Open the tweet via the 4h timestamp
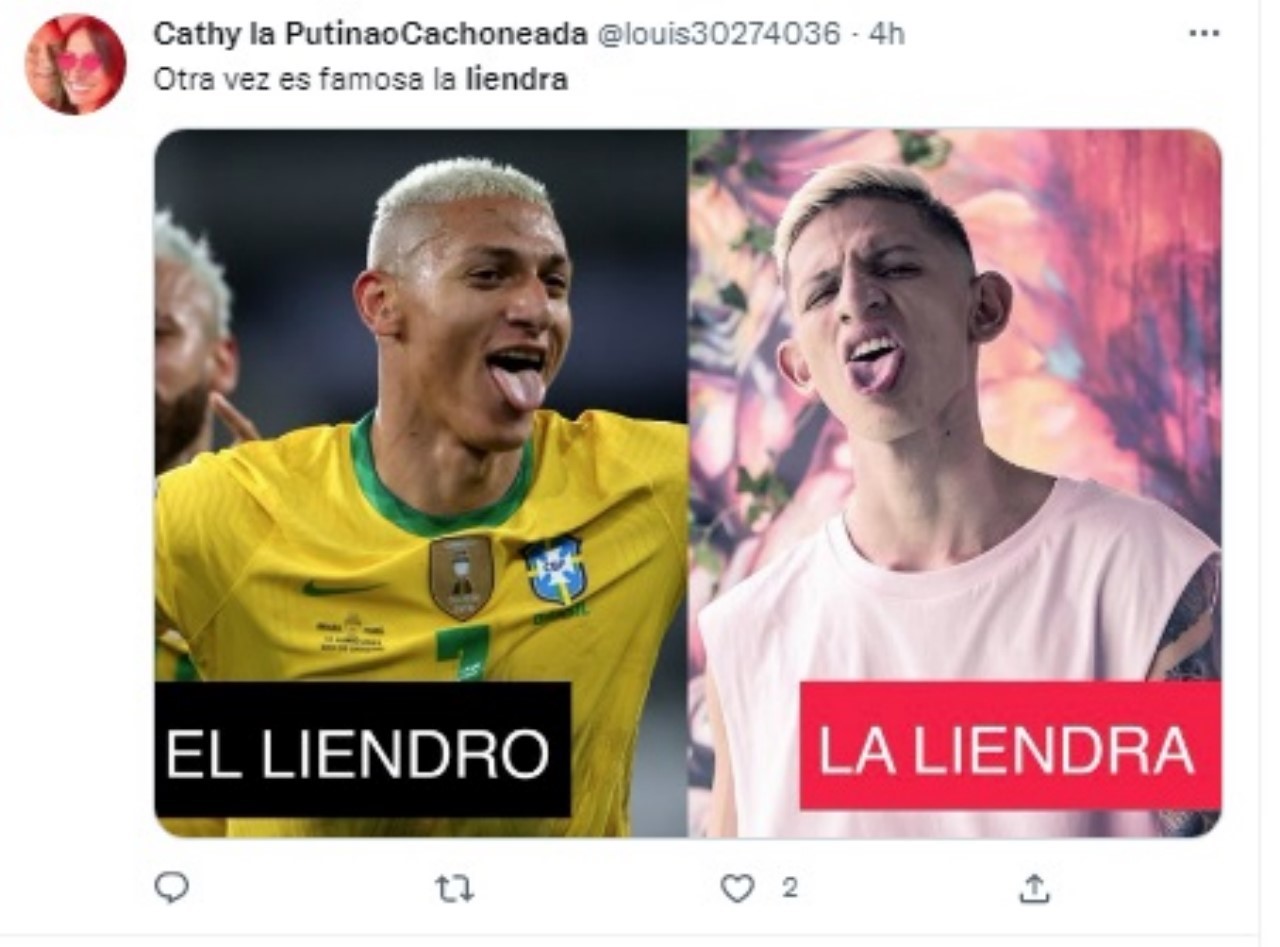This screenshot has width=1280, height=947. 886,34
